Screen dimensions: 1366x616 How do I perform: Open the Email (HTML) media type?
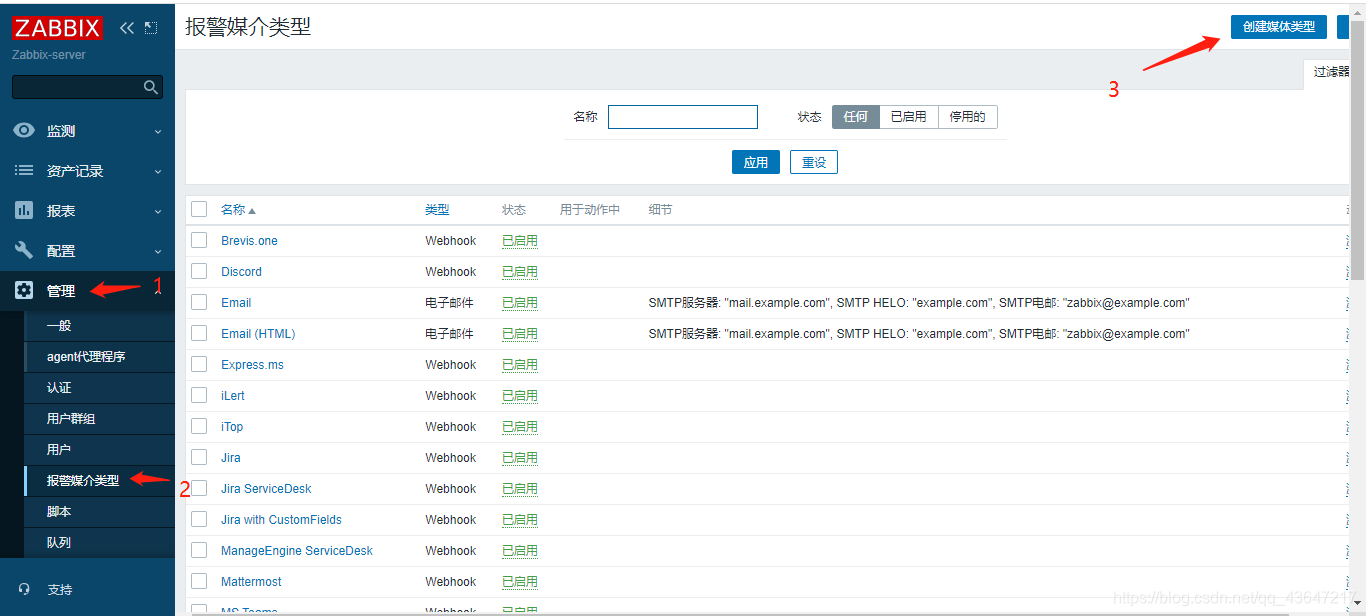click(x=258, y=334)
